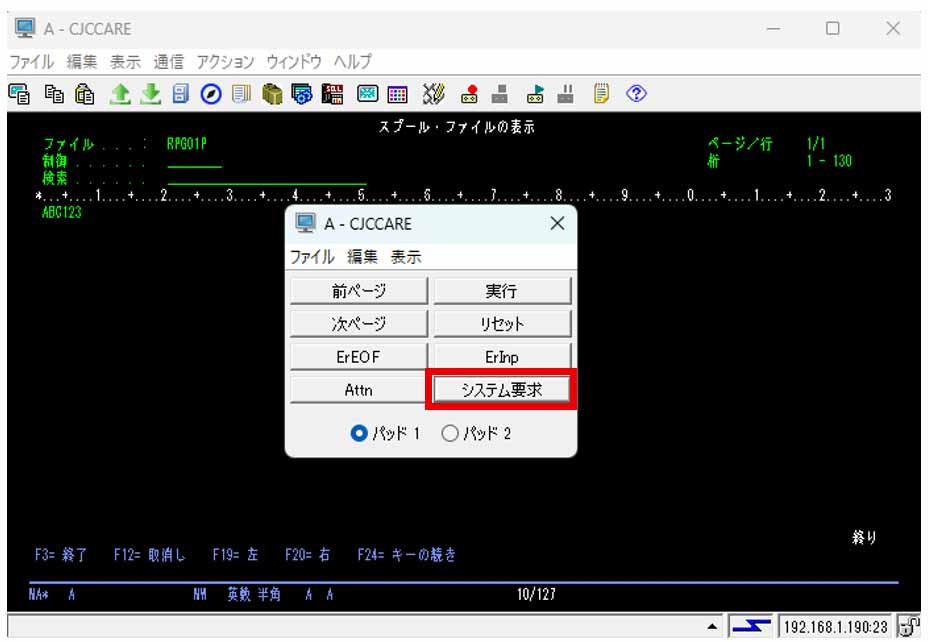Open the アクション menu in main window

click(x=225, y=61)
